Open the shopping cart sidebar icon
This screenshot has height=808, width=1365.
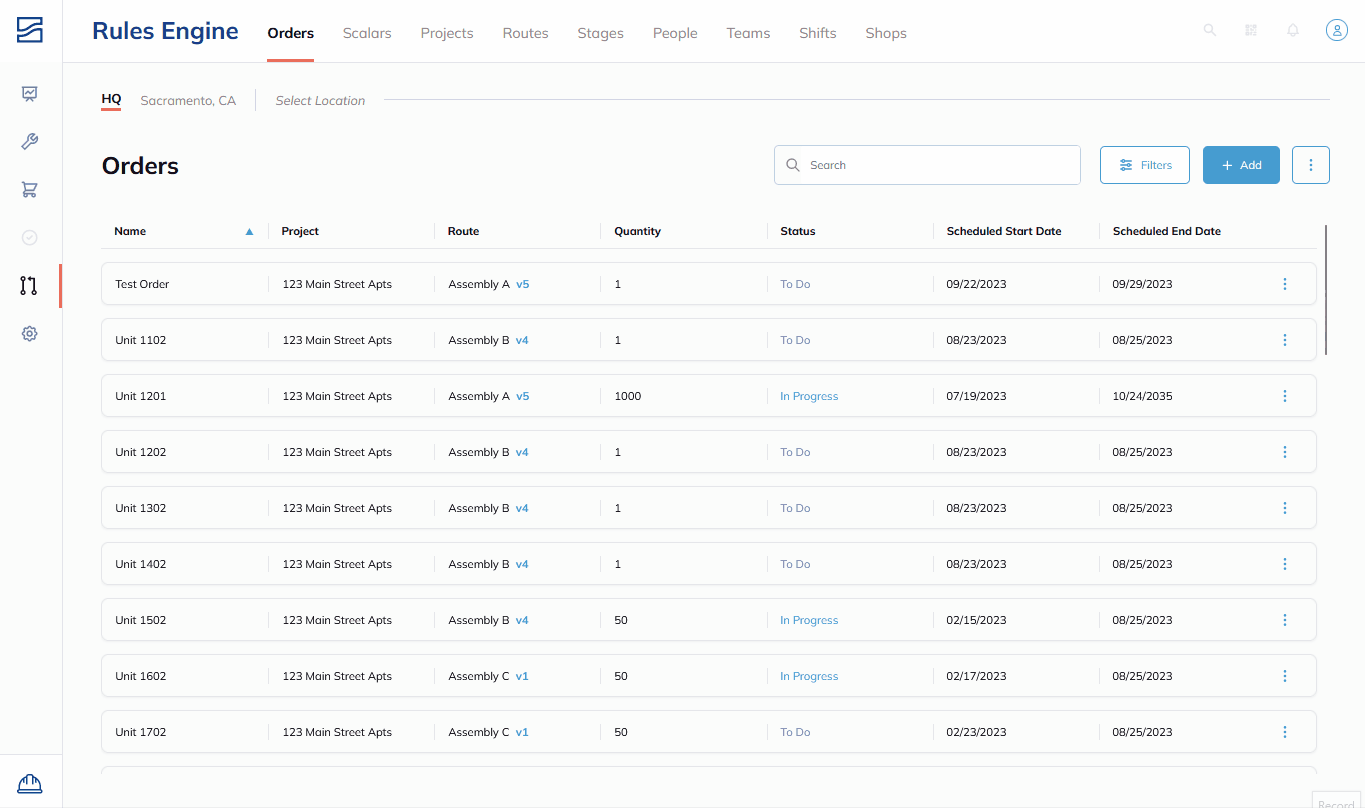tap(30, 189)
